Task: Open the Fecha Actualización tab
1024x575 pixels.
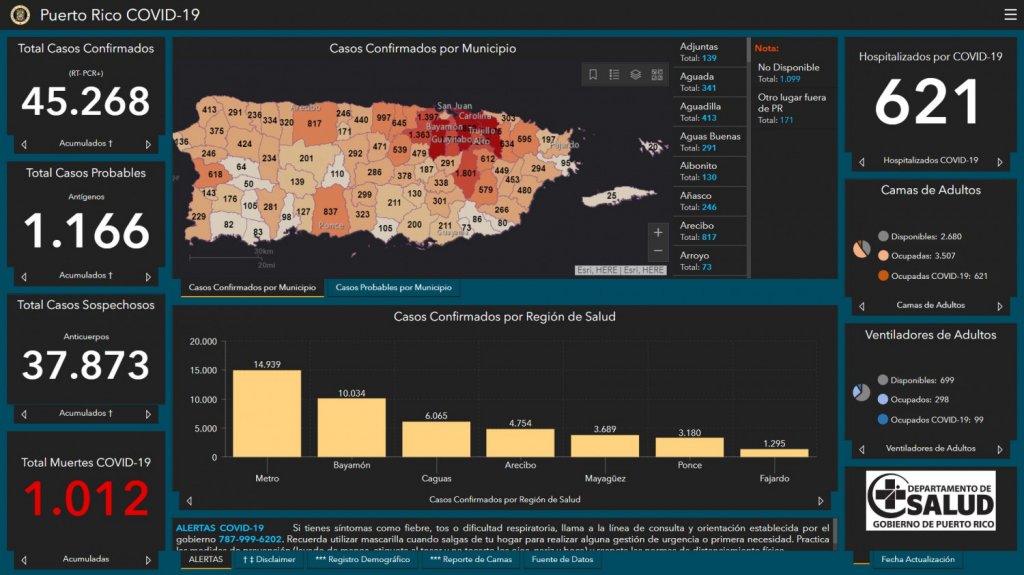Action: click(917, 560)
